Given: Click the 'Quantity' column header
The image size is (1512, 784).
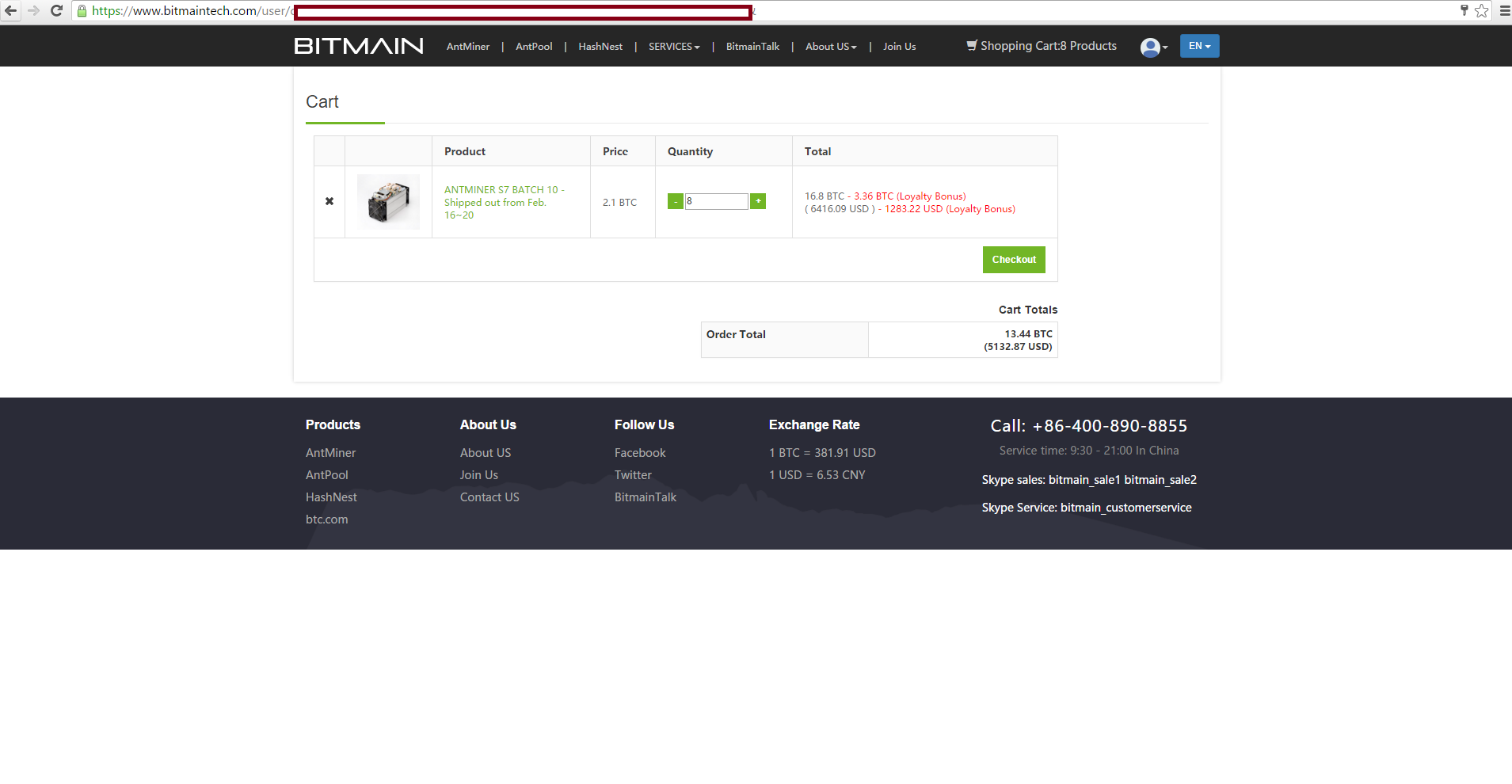Looking at the screenshot, I should [690, 151].
